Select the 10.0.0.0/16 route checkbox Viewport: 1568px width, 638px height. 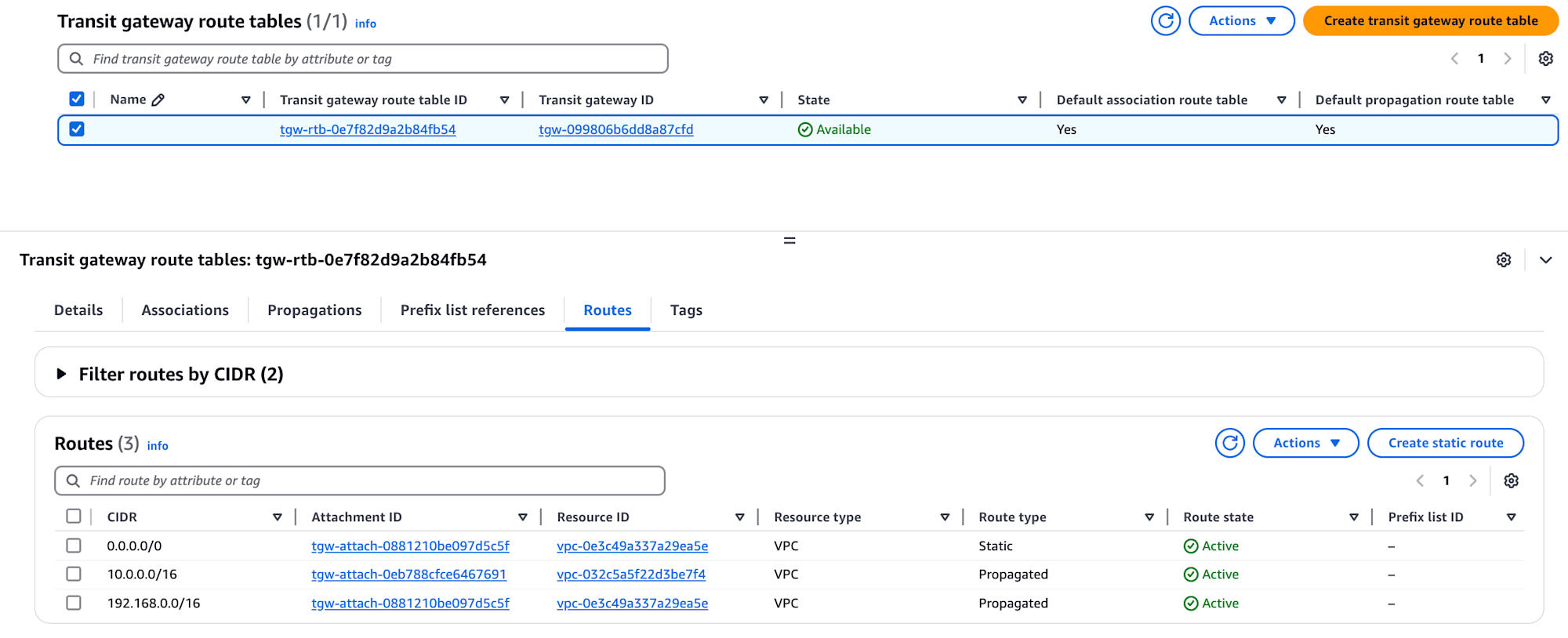[x=74, y=574]
